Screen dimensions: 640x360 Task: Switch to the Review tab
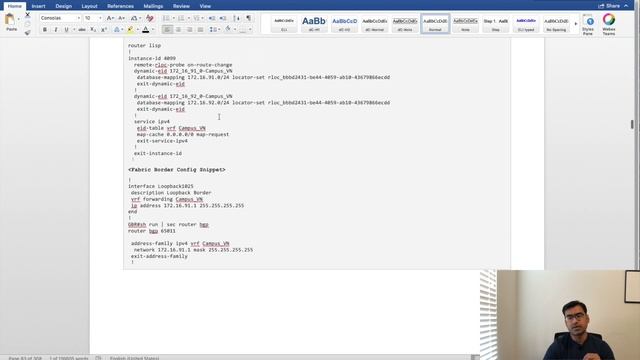pos(181,6)
